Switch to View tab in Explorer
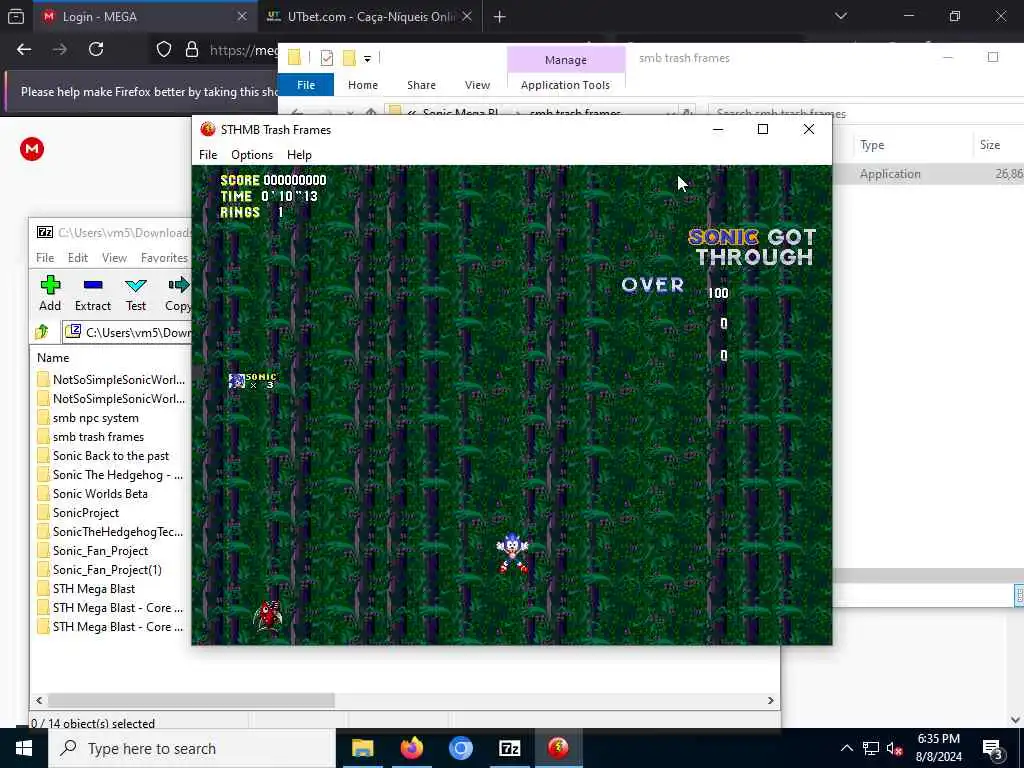This screenshot has height=768, width=1024. 477,85
